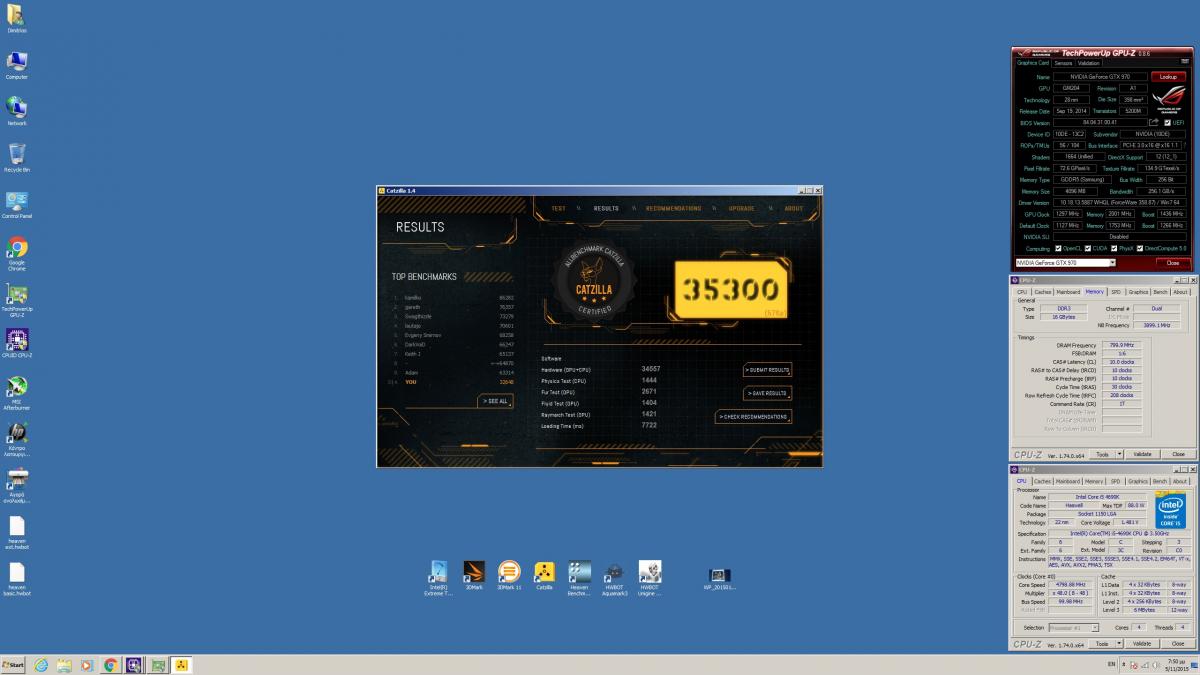The width and height of the screenshot is (1200, 675).
Task: Select the RECOMMENDATIONS tab in Catzilla
Action: [x=673, y=209]
